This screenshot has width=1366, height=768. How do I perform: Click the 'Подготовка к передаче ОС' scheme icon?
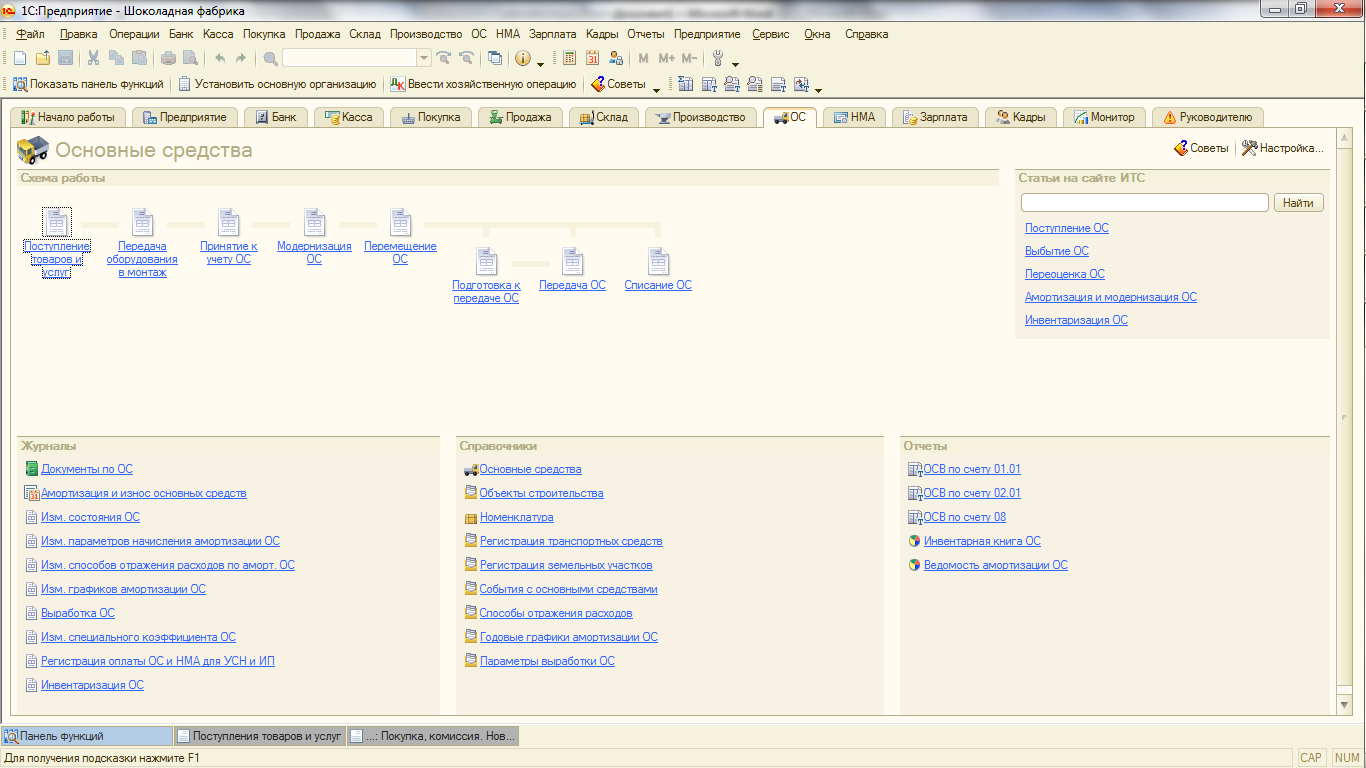[487, 262]
